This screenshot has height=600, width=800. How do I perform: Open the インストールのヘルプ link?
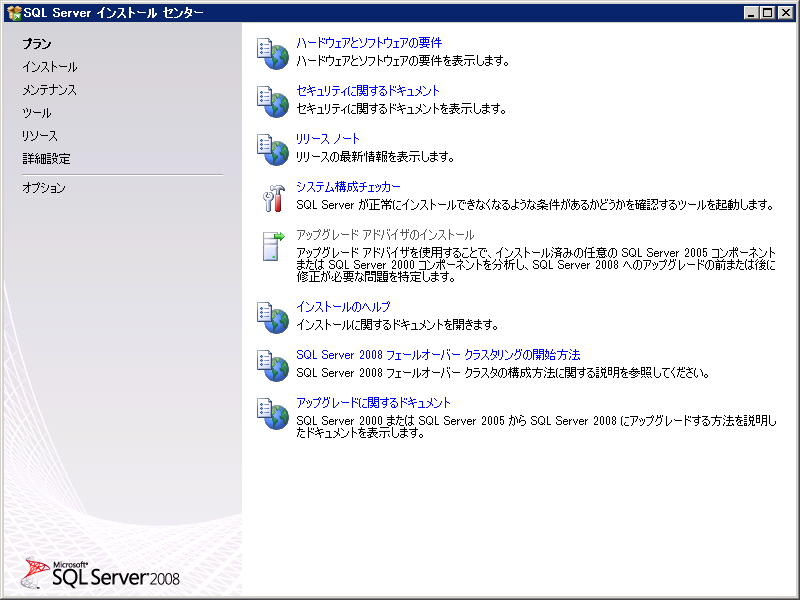343,306
